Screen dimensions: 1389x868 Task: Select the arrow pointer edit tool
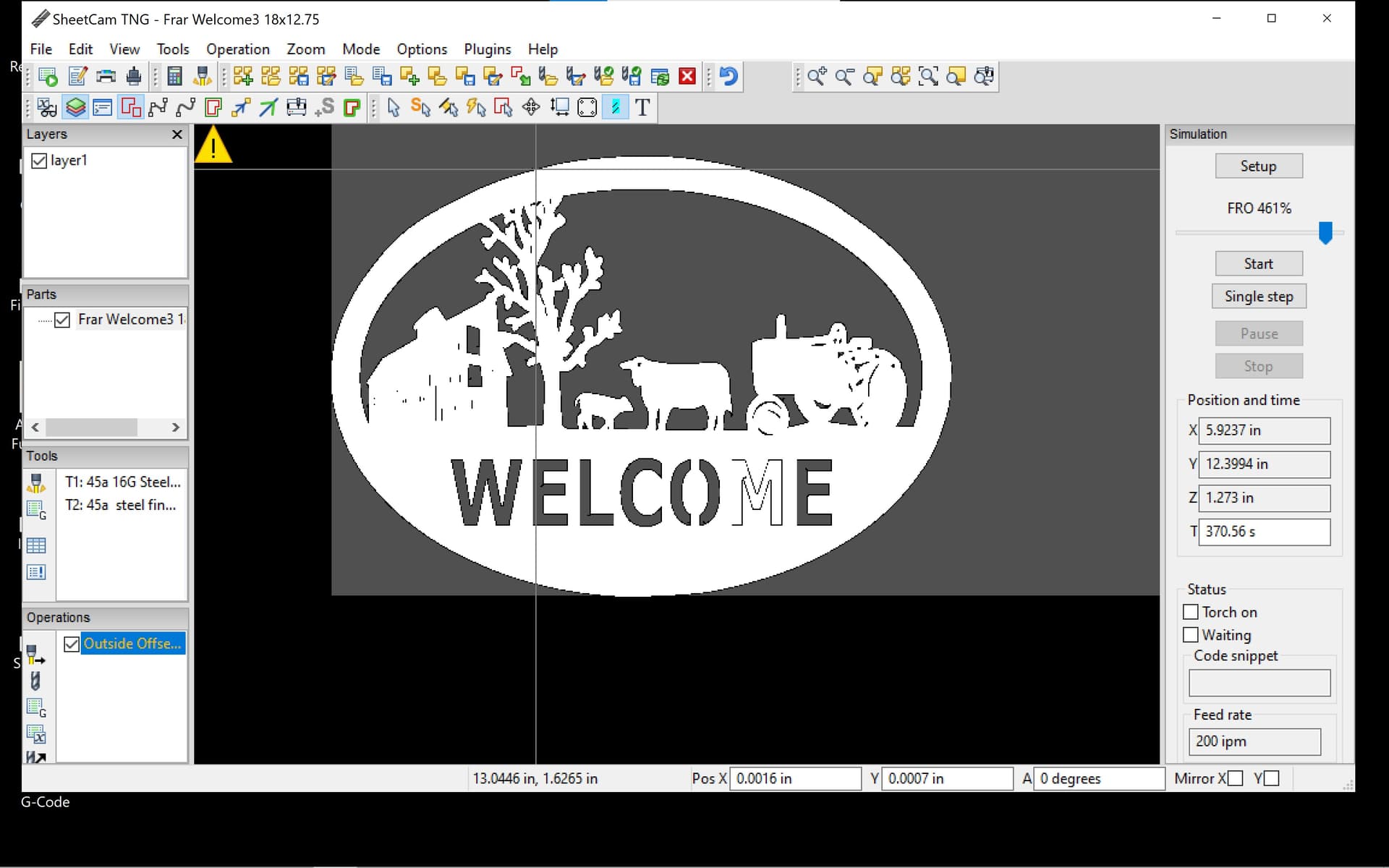coord(394,108)
